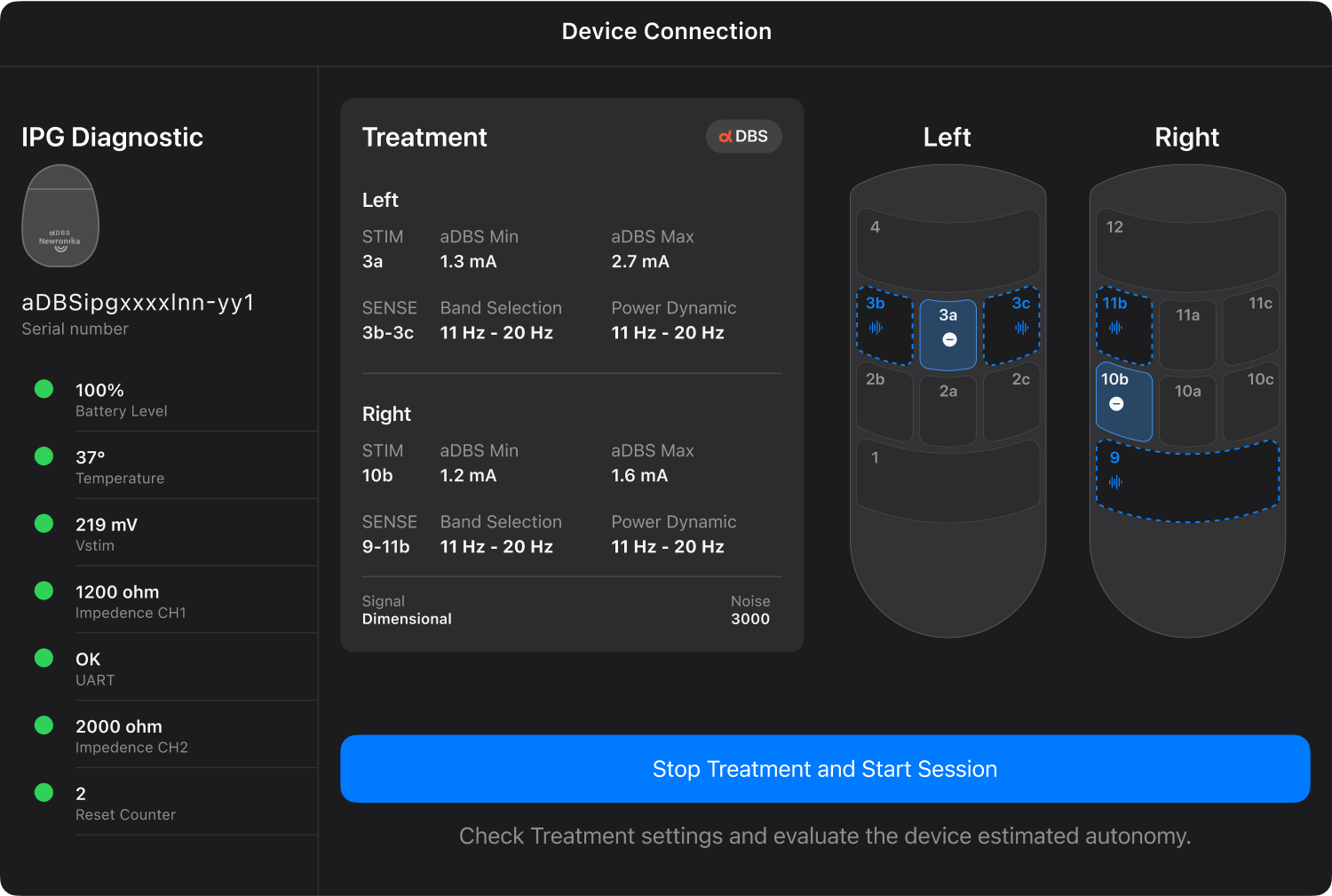Click the IPG device image
The image size is (1332, 896).
(x=60, y=216)
